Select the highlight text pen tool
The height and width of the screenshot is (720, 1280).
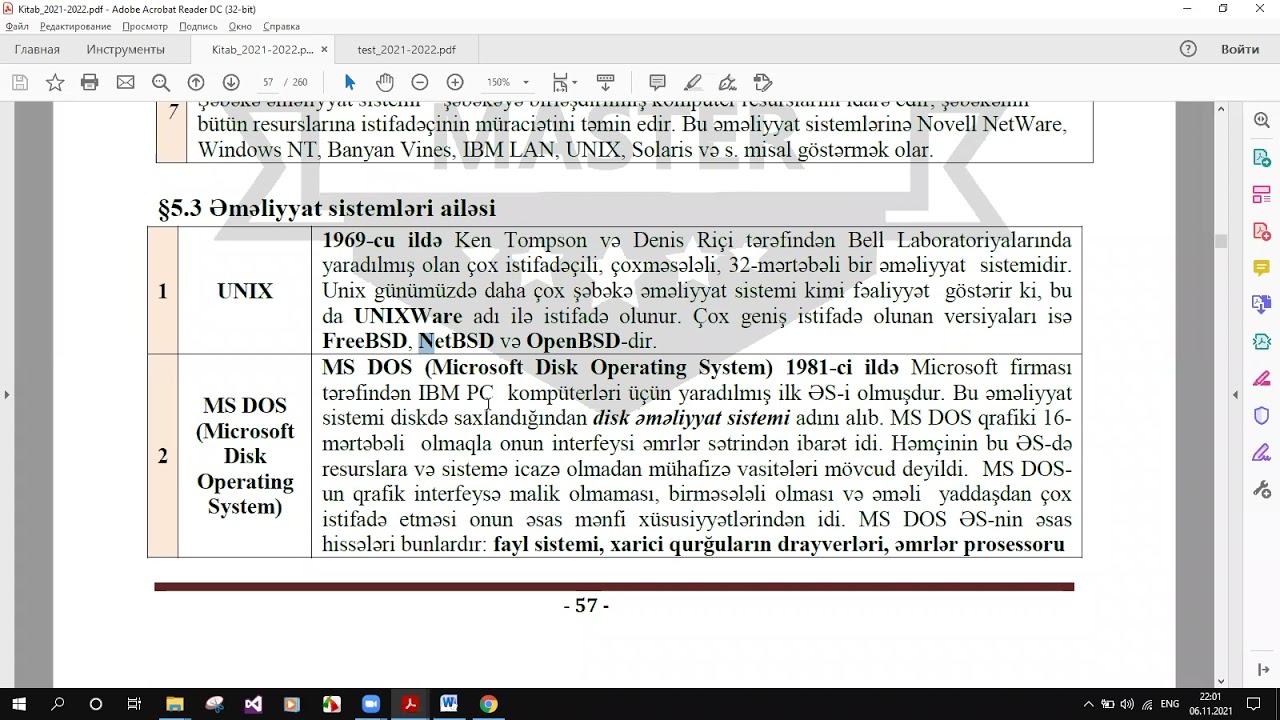click(692, 82)
